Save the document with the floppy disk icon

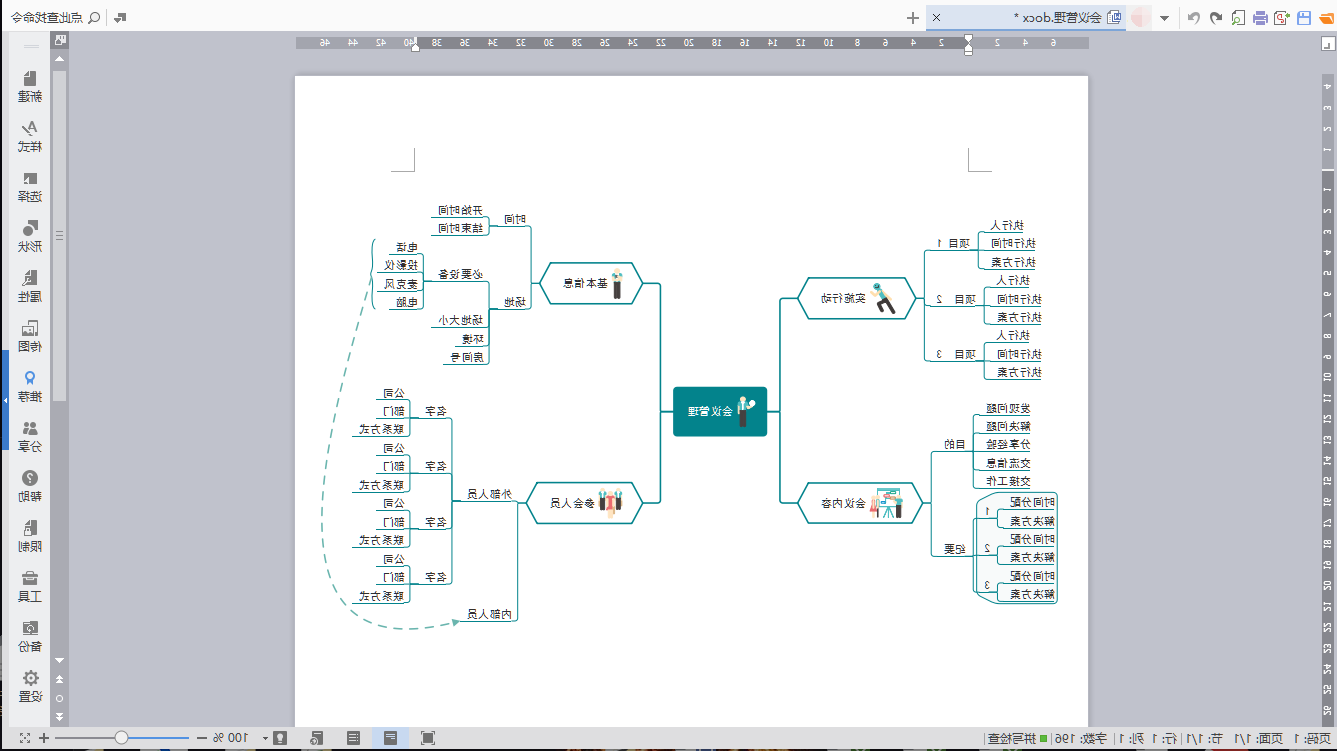1304,18
